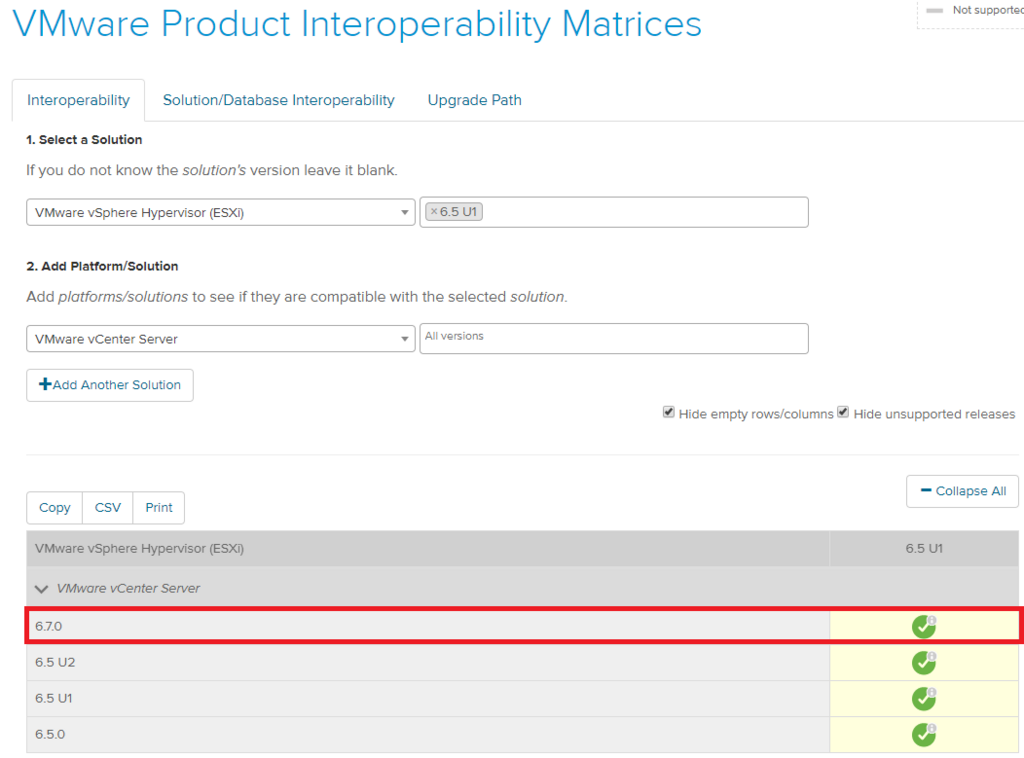The image size is (1024, 758).
Task: Remove the 6.5 U1 version tag
Action: (434, 212)
